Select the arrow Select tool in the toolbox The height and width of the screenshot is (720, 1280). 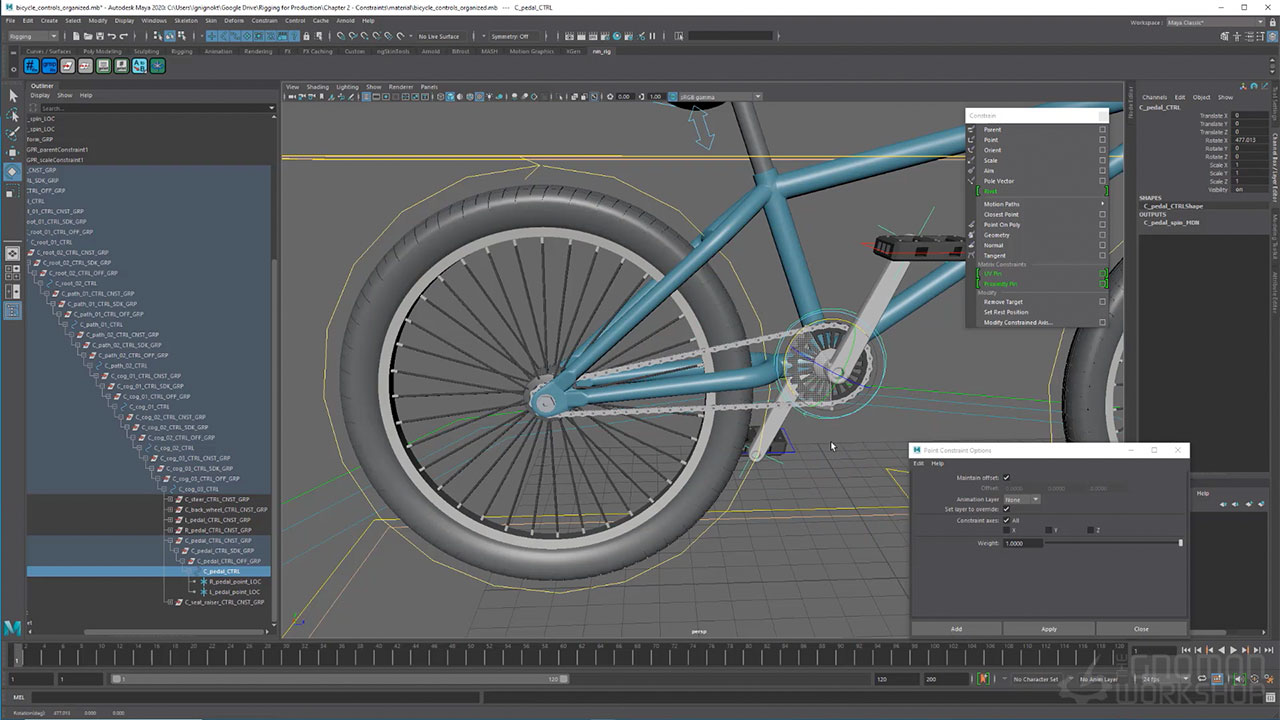pyautogui.click(x=13, y=95)
